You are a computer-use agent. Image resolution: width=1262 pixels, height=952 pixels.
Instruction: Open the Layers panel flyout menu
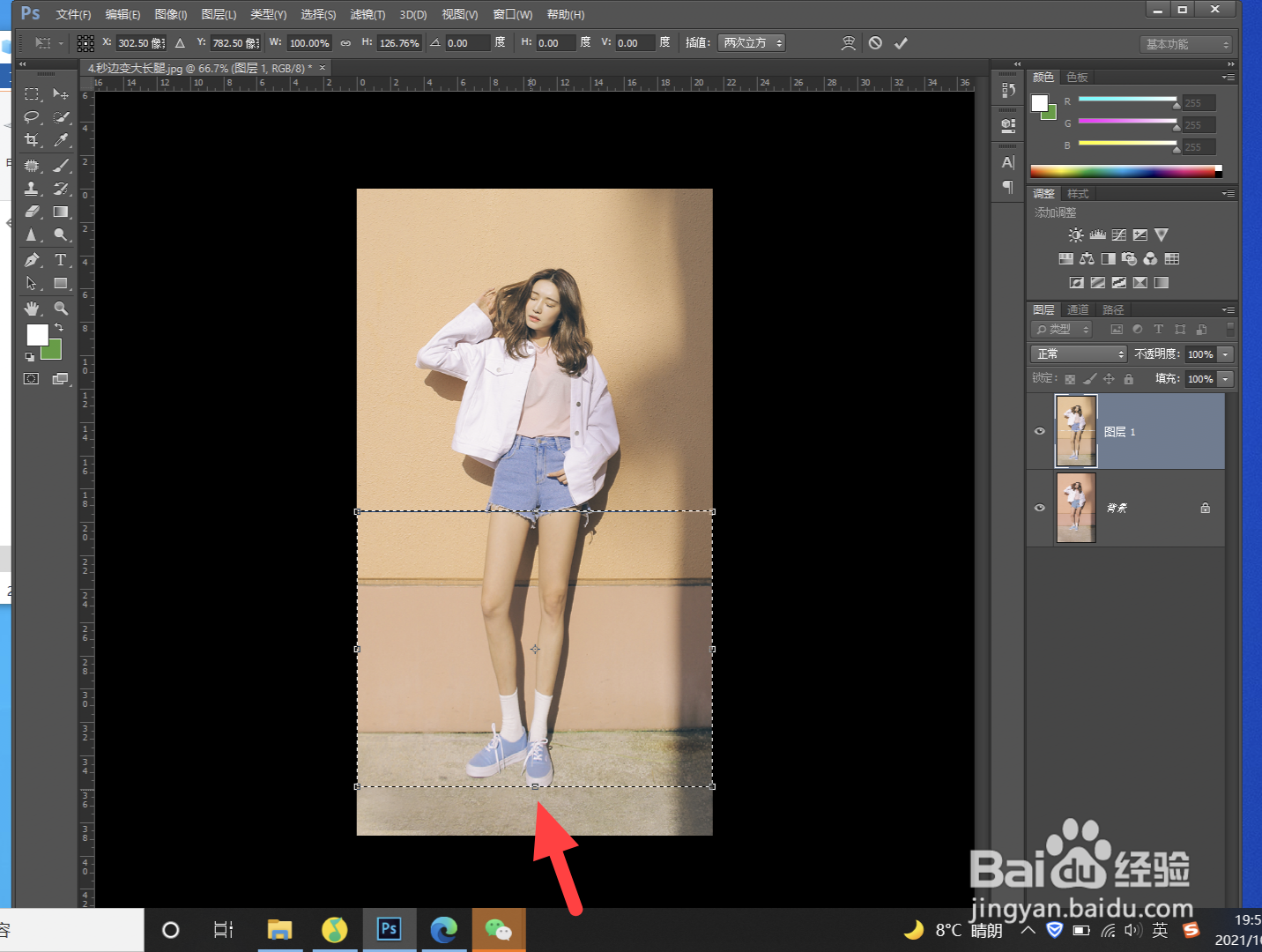coord(1229,310)
